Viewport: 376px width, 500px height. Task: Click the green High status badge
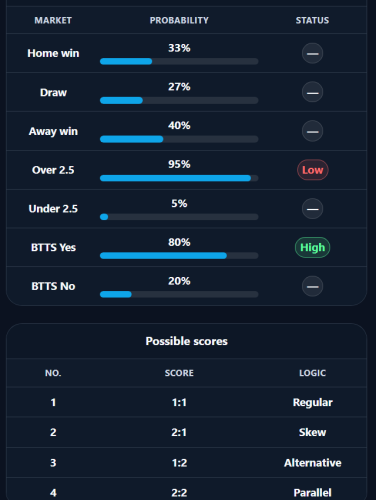[312, 247]
